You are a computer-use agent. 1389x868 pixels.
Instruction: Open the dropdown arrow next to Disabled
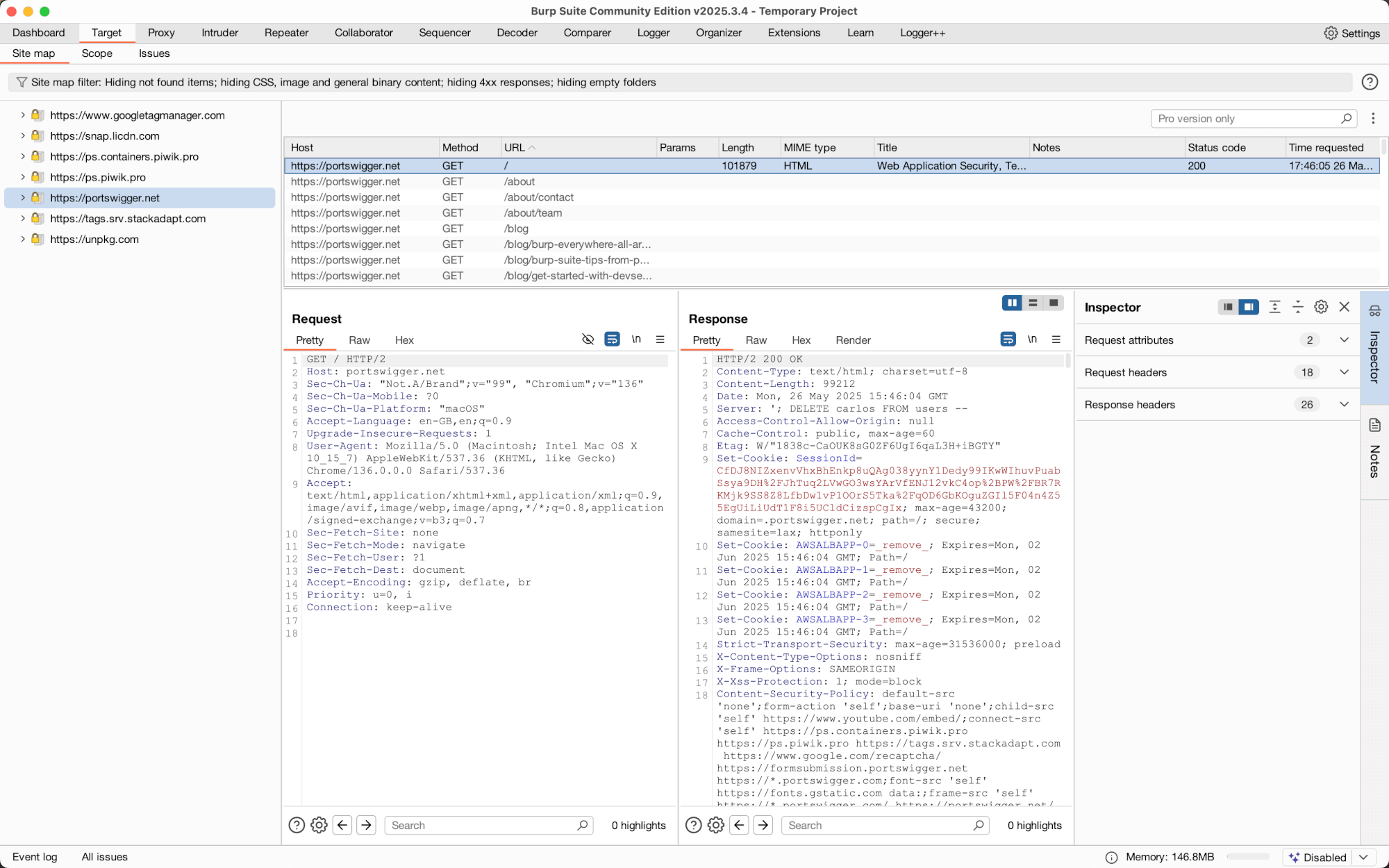pyautogui.click(x=1363, y=857)
